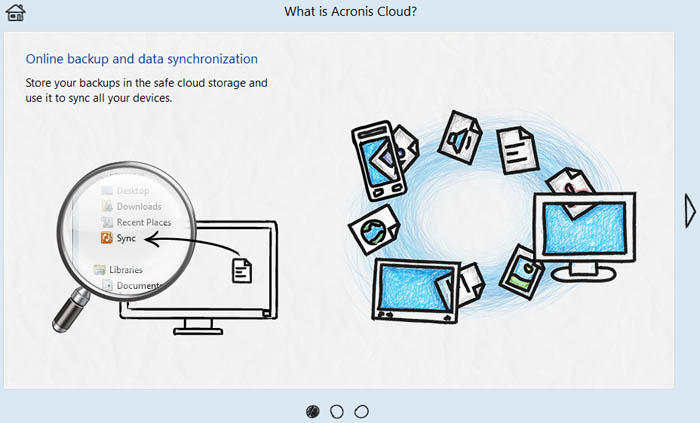Click the 'What is Acronis Cloud?' title
The height and width of the screenshot is (423, 700).
[350, 11]
